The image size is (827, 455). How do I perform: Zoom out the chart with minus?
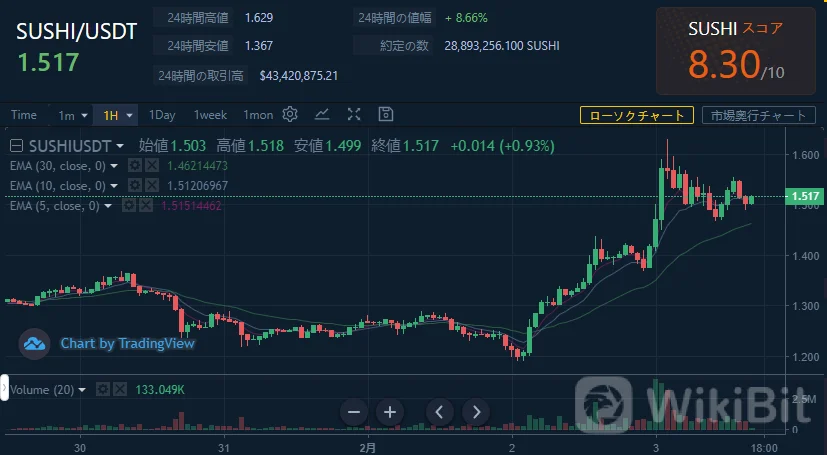[354, 412]
